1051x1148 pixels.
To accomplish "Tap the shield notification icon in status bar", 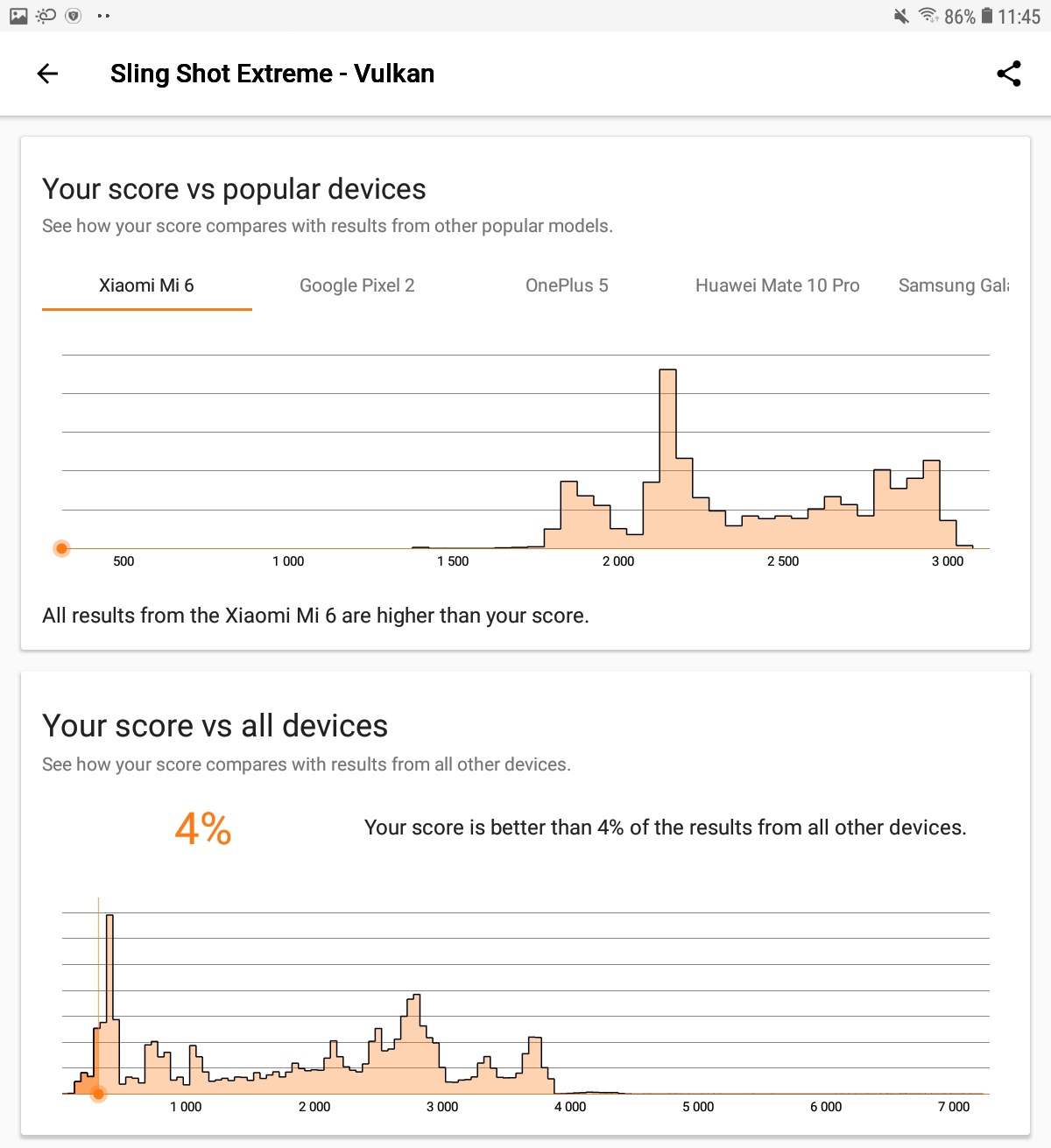I will pos(74,16).
